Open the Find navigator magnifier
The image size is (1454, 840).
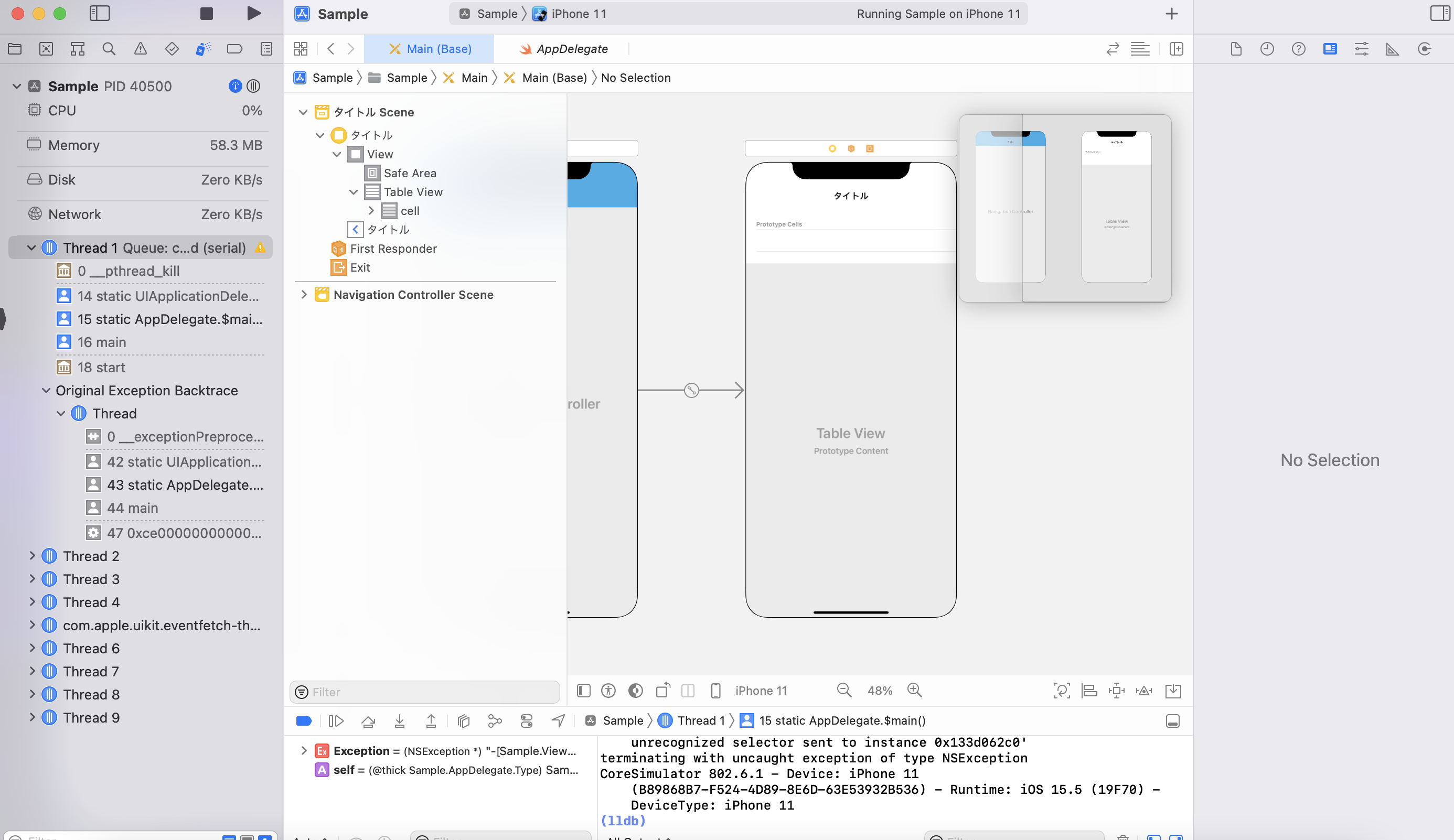109,49
